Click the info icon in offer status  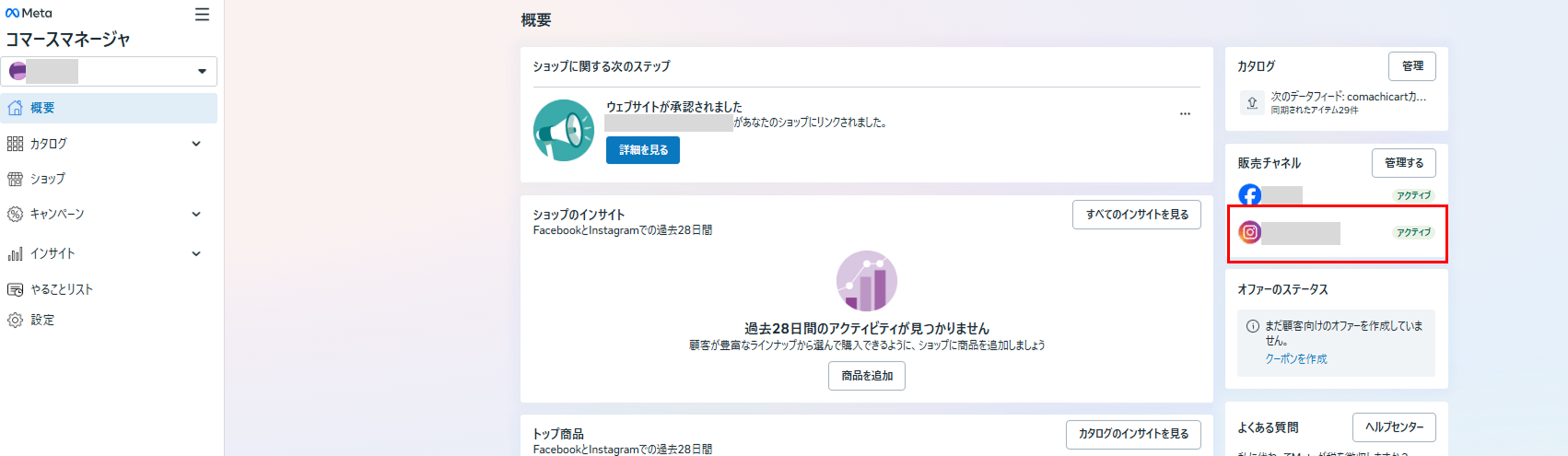(x=1253, y=326)
